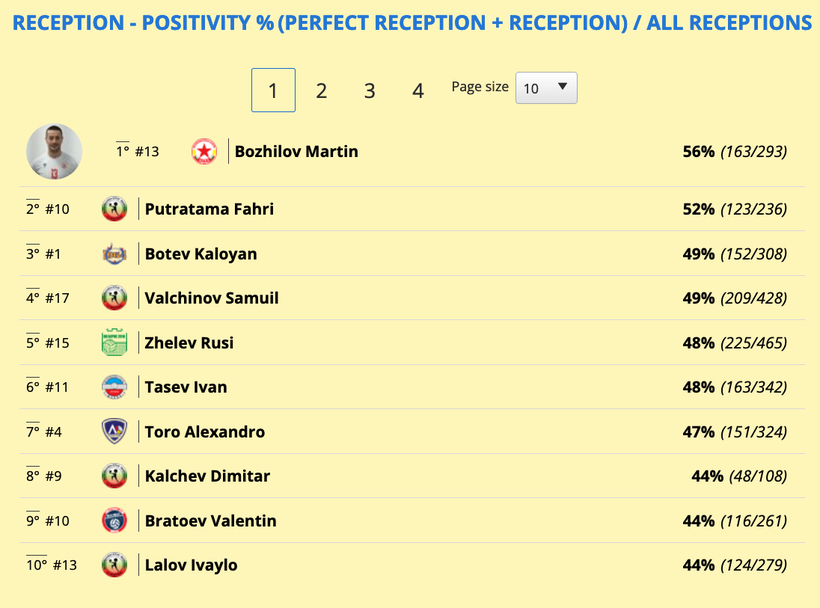Viewport: 820px width, 608px height.
Task: Open Valchinov Samuil's player link
Action: (212, 298)
